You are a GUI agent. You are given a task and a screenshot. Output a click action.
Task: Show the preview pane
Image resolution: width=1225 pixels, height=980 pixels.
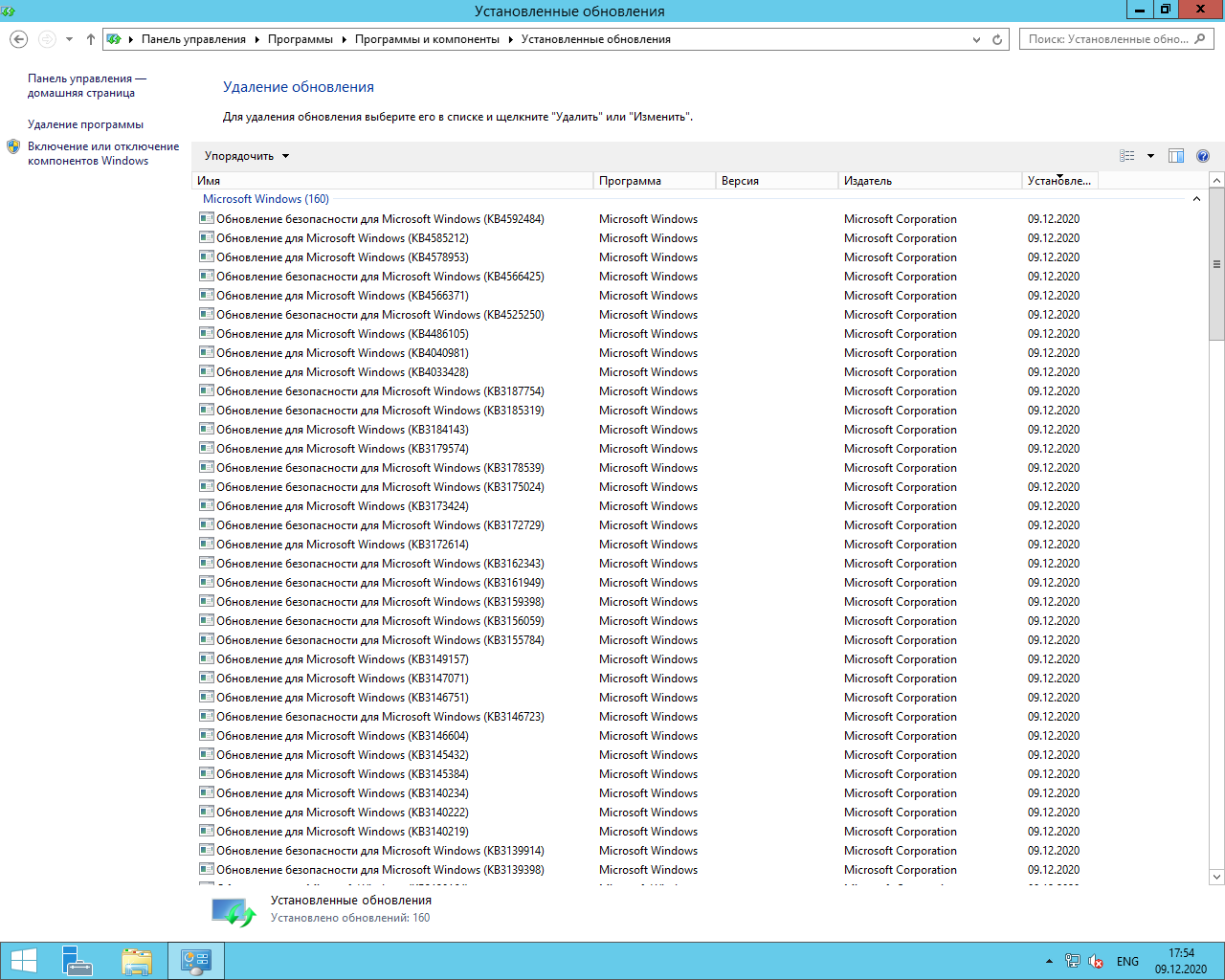point(1176,156)
